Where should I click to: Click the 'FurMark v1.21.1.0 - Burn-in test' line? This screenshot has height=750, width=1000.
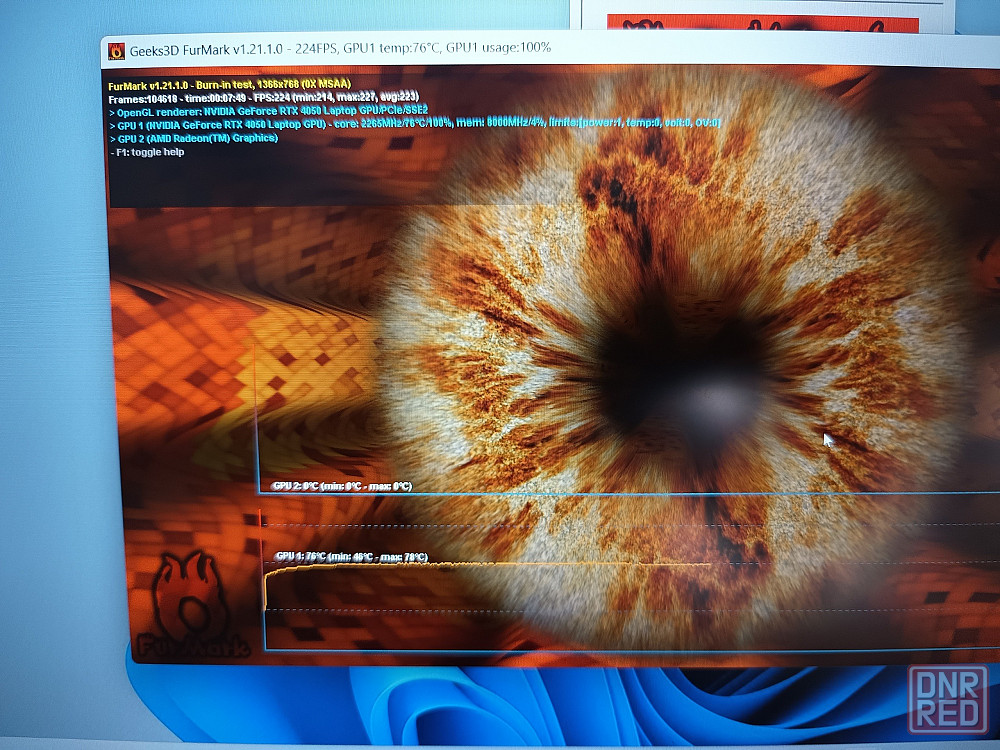point(230,85)
